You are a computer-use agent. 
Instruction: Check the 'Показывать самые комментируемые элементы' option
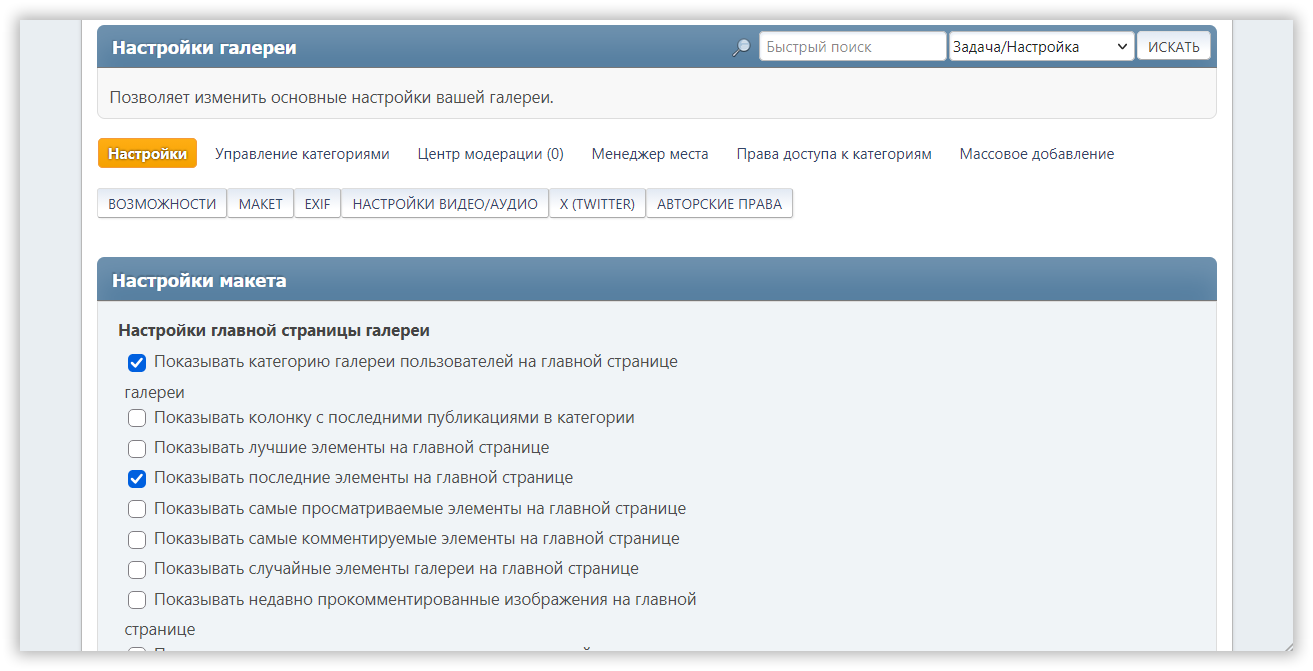(137, 539)
